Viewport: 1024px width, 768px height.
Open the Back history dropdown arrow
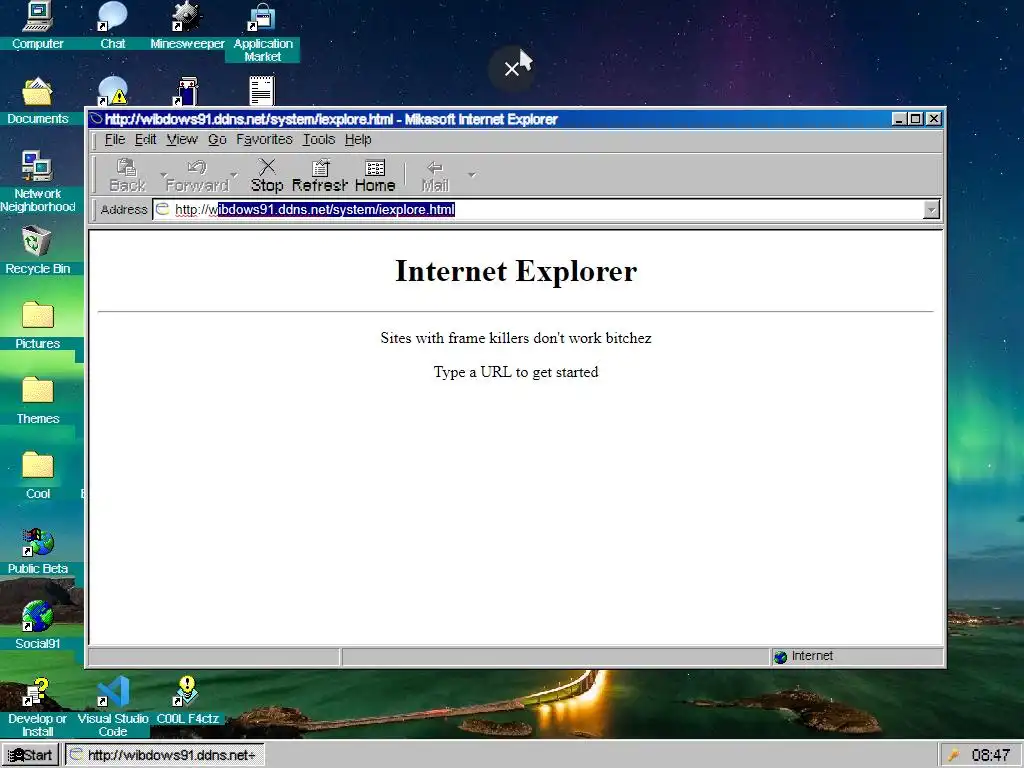click(161, 175)
